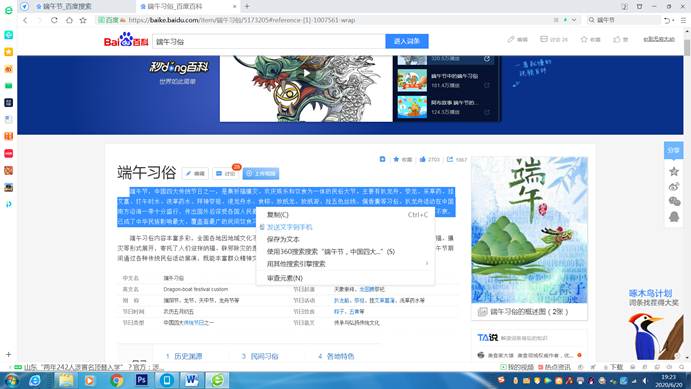691x389 pixels.
Task: Bookmark the page with the address bar star
Action: pyautogui.click(x=83, y=20)
